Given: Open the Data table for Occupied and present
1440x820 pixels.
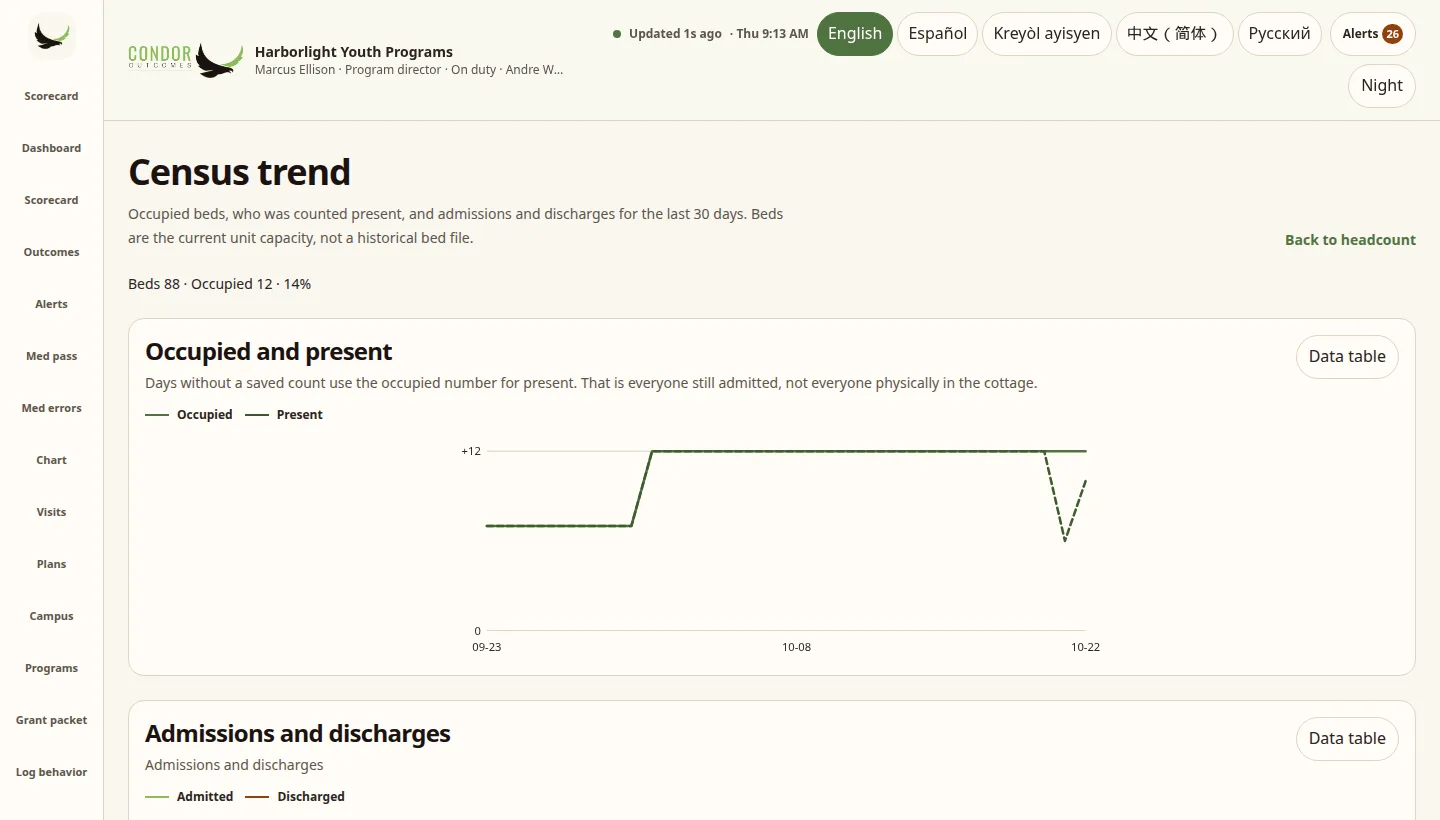Looking at the screenshot, I should (x=1347, y=357).
